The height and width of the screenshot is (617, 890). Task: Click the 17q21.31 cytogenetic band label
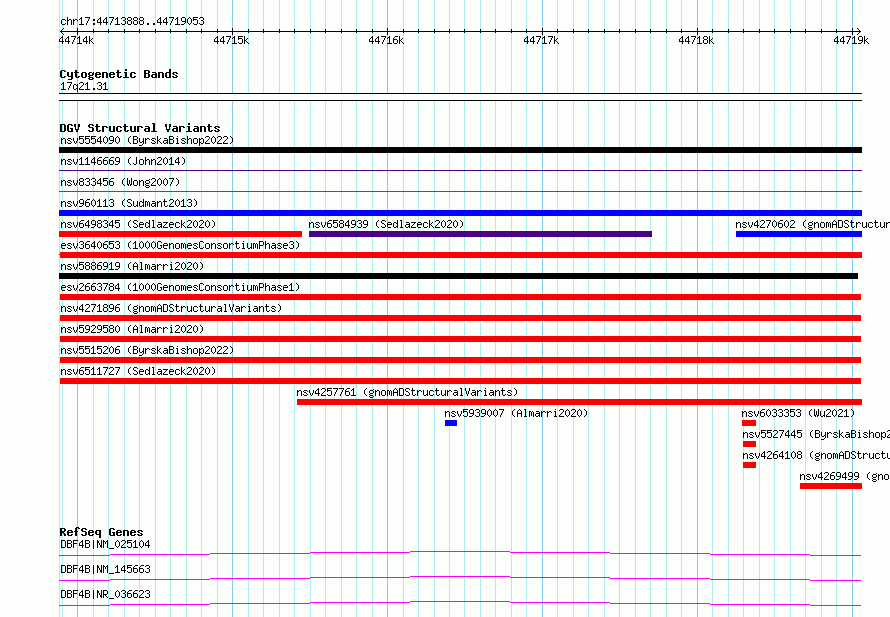tap(84, 86)
